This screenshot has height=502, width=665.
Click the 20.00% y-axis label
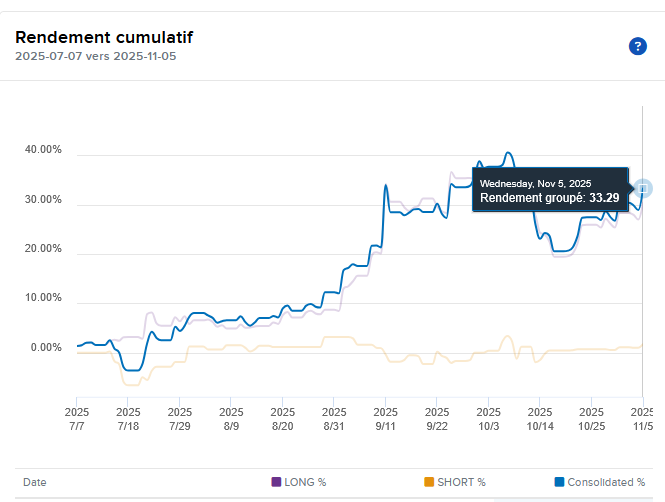[x=43, y=249]
